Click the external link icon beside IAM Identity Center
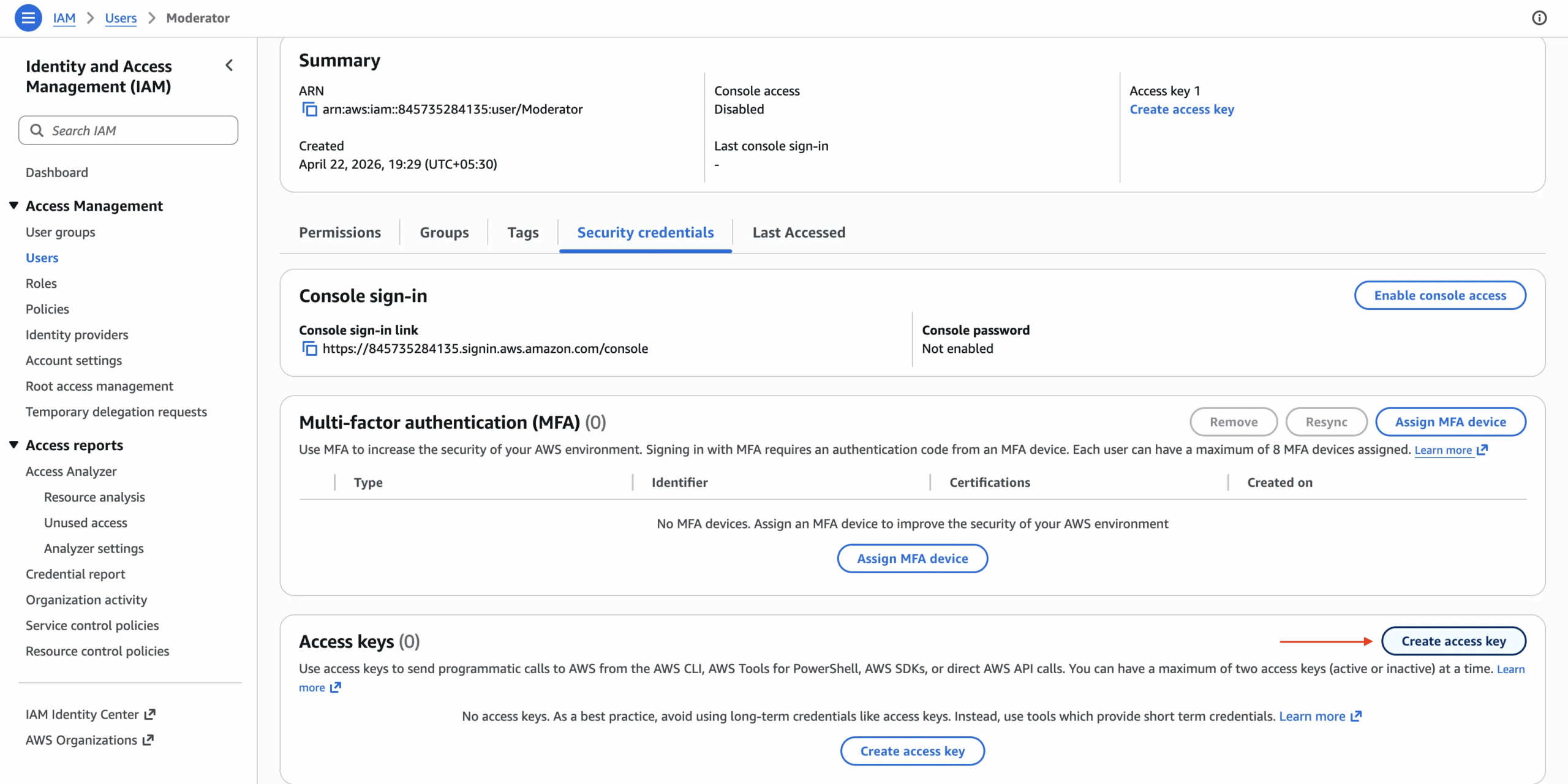 (150, 714)
